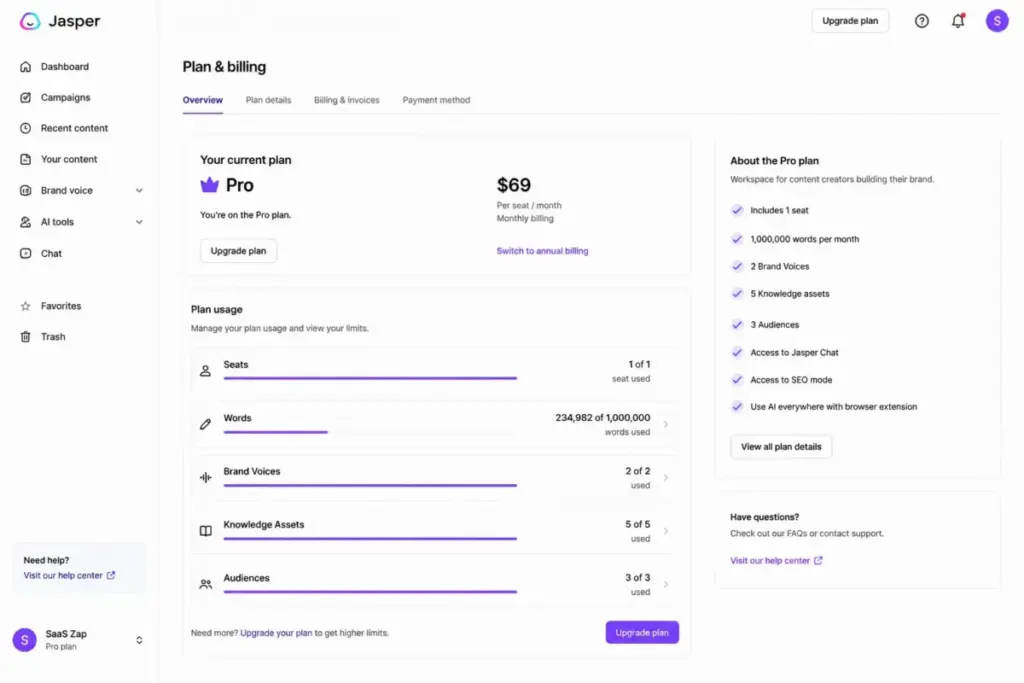Open Your content from the sidebar
This screenshot has height=683, width=1024.
69,159
